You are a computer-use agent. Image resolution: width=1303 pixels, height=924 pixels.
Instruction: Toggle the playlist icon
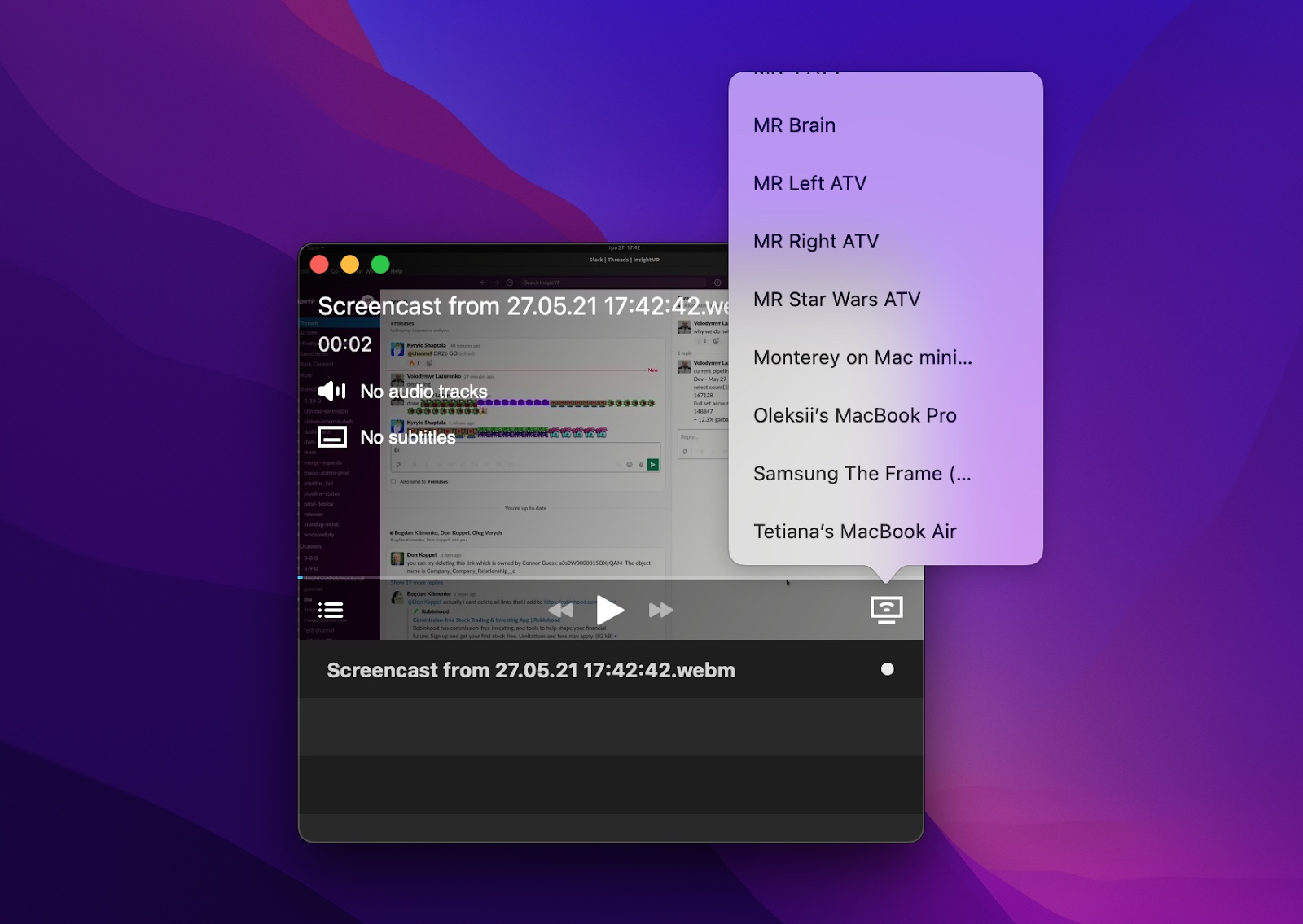[x=331, y=610]
